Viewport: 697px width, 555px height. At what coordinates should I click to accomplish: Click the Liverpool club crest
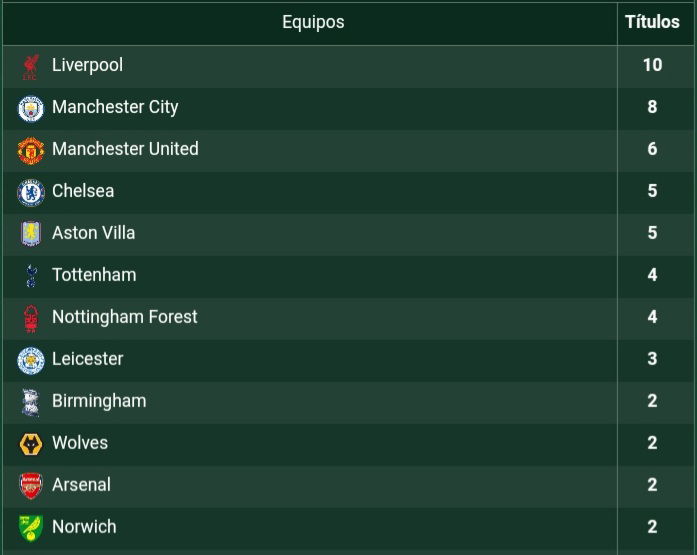tap(31, 67)
